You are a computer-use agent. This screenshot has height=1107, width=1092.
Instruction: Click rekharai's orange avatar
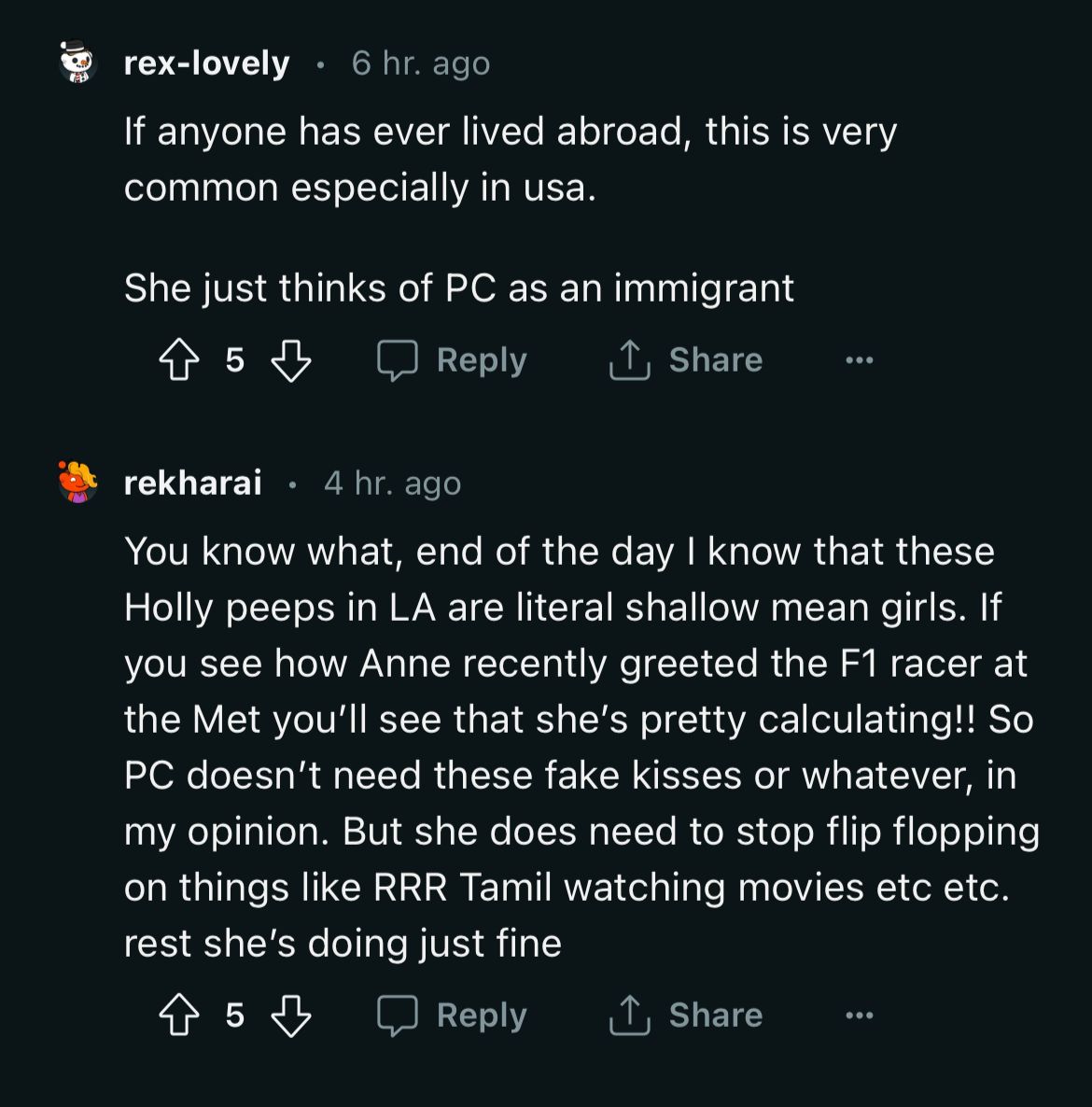click(78, 483)
